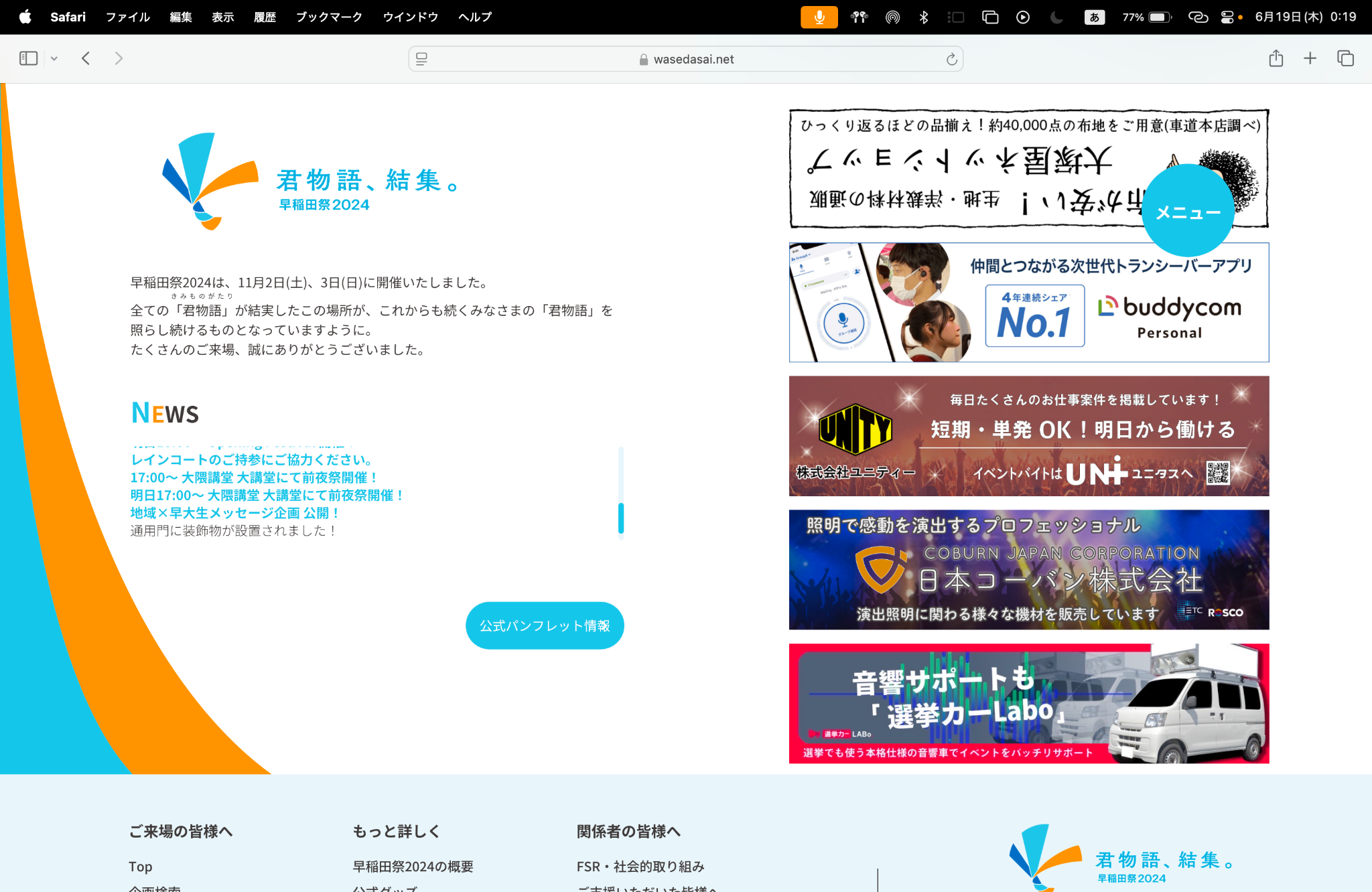The width and height of the screenshot is (1372, 892).
Task: Open the battery status icon
Action: click(x=1146, y=17)
